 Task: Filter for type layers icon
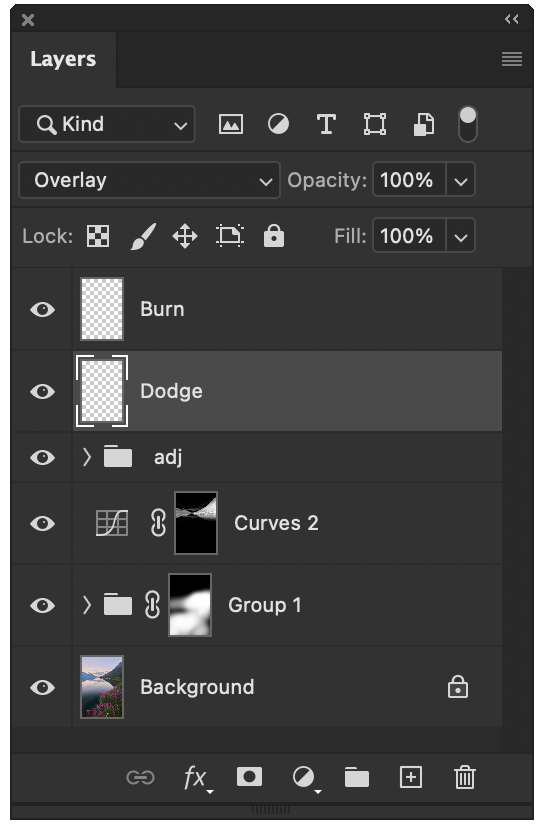pos(326,124)
